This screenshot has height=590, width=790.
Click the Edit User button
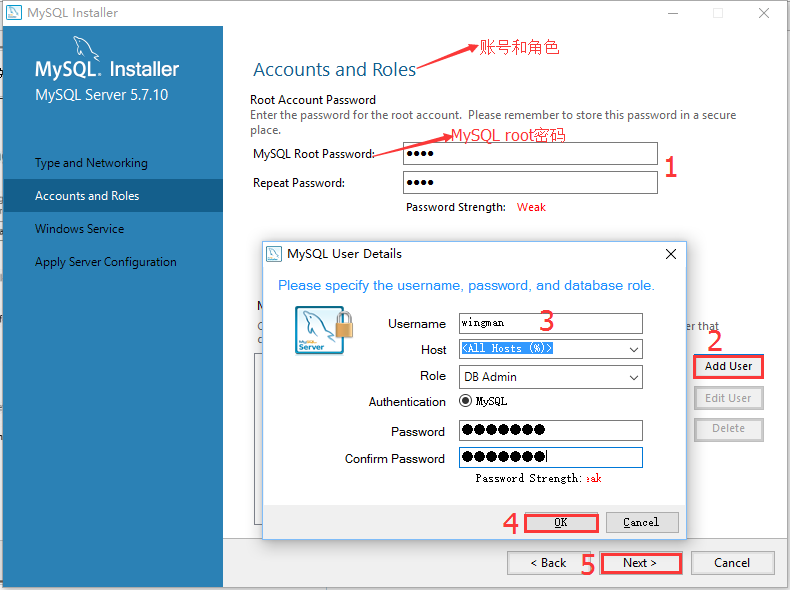point(728,398)
